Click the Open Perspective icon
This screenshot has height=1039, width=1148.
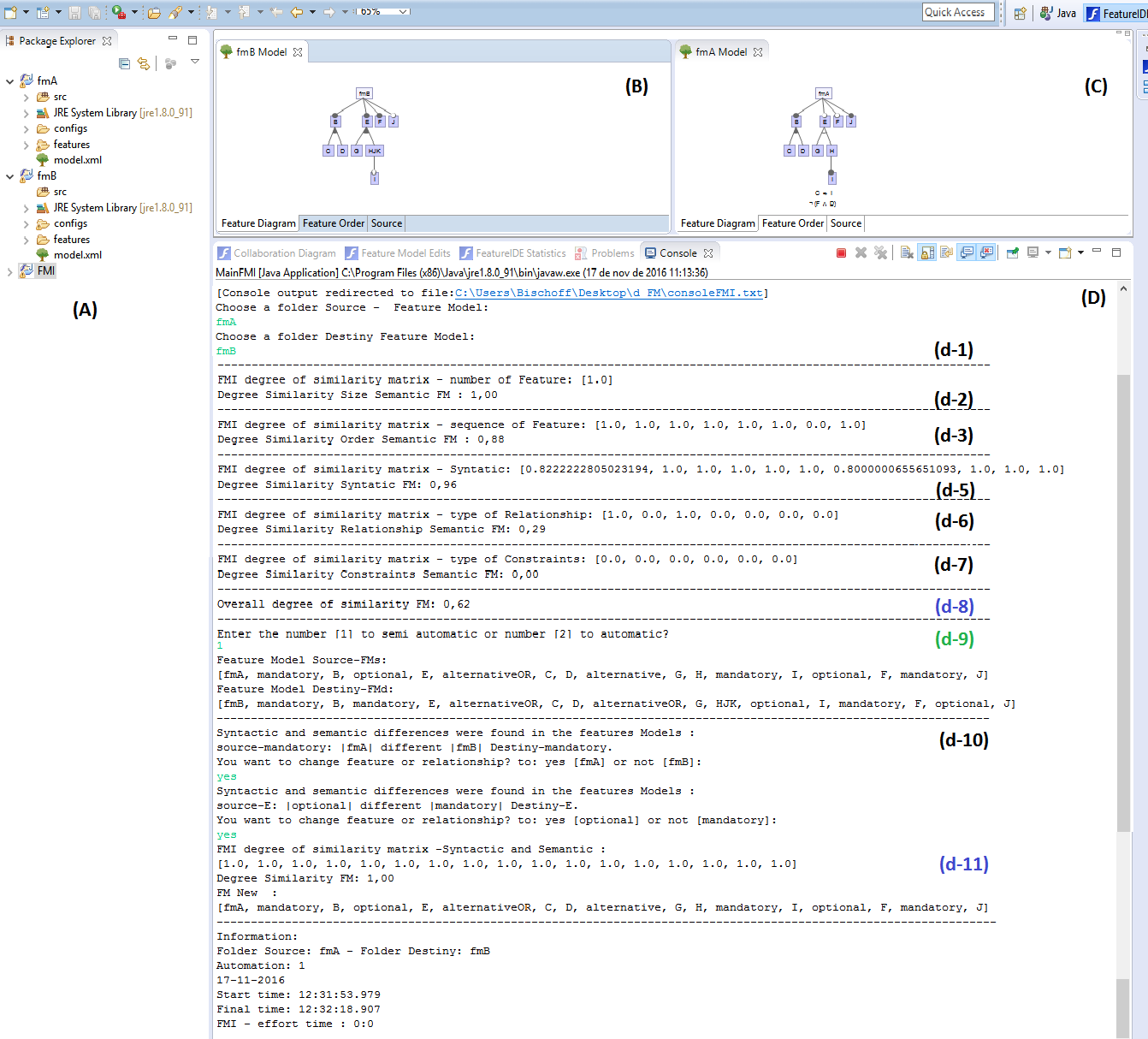[1020, 13]
